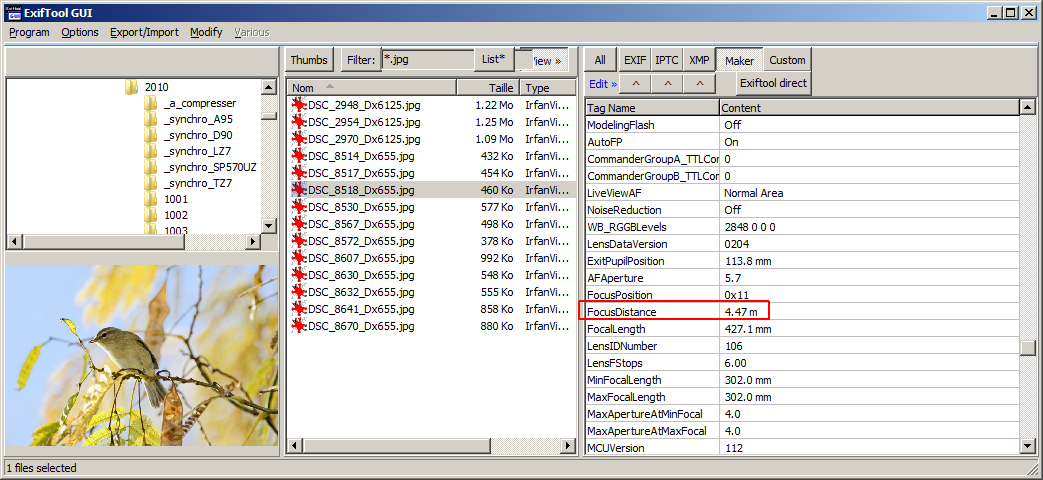
Task: Click the Content column header
Action: (869, 108)
